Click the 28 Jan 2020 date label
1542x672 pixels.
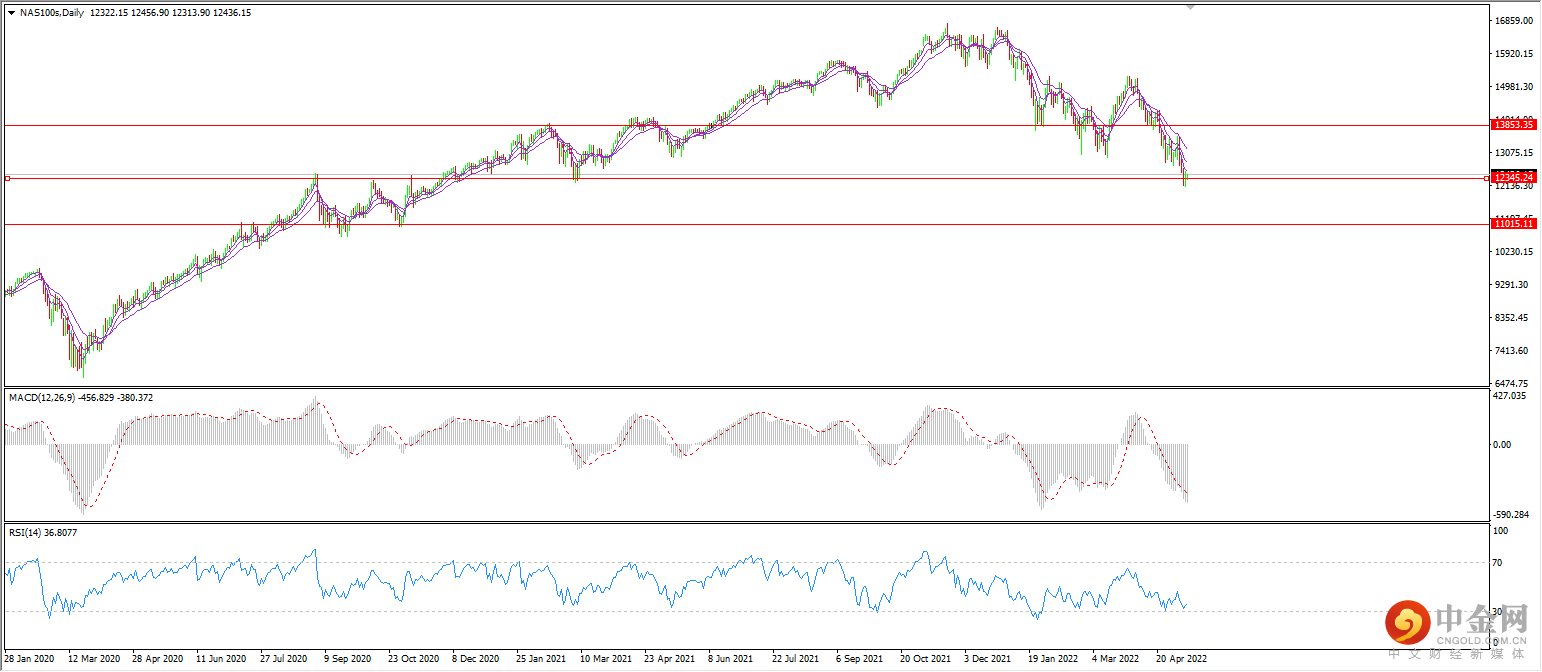(x=29, y=659)
